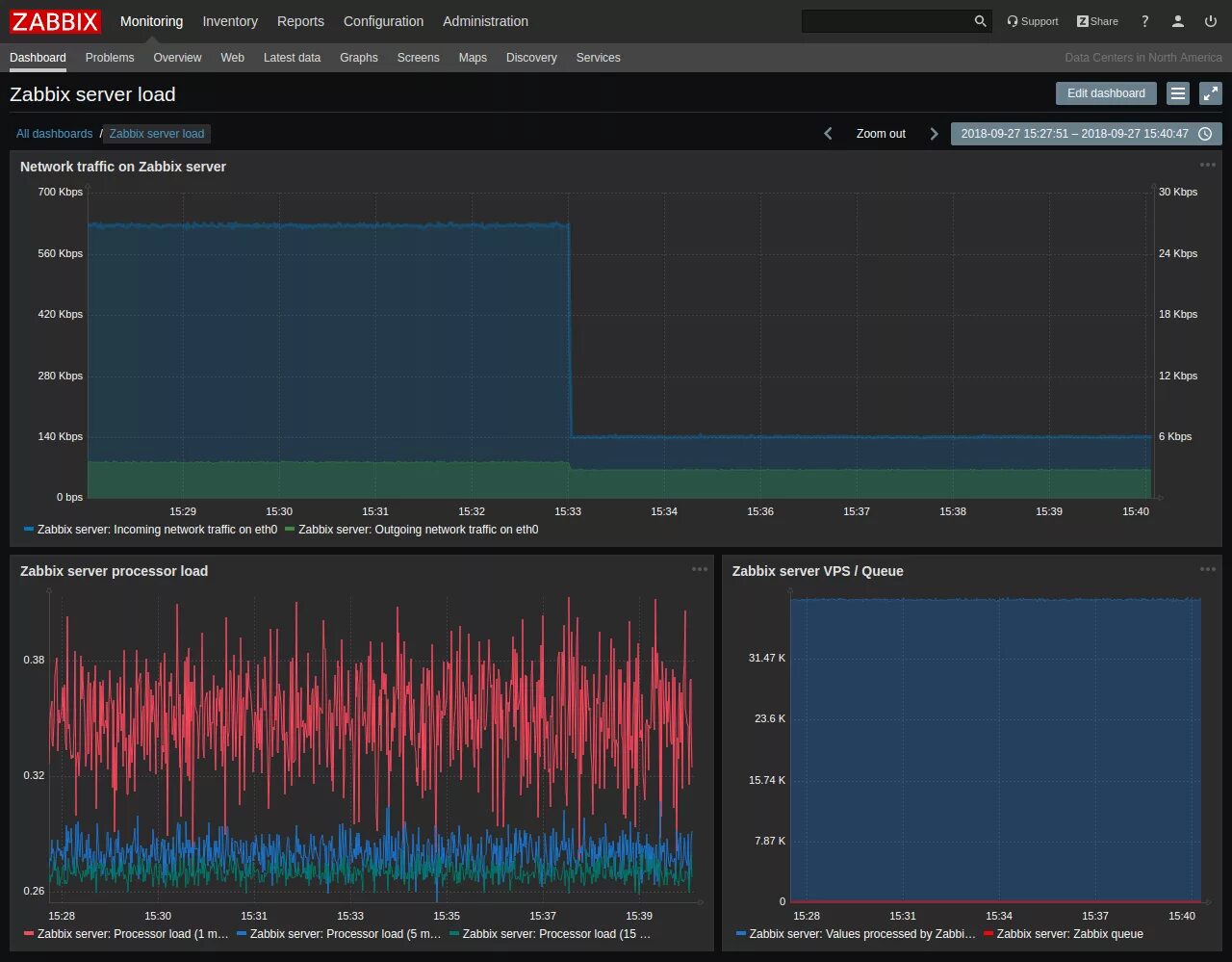This screenshot has height=962, width=1232.
Task: Click Processor load 1 min red swatch
Action: pyautogui.click(x=29, y=934)
